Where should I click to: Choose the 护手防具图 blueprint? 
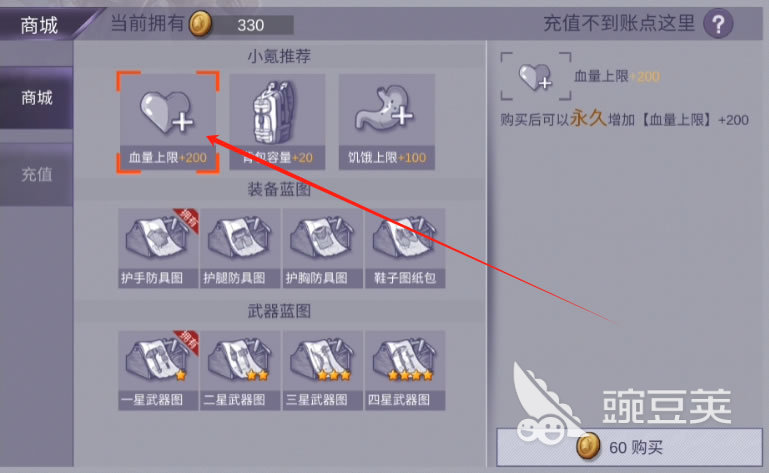point(158,248)
